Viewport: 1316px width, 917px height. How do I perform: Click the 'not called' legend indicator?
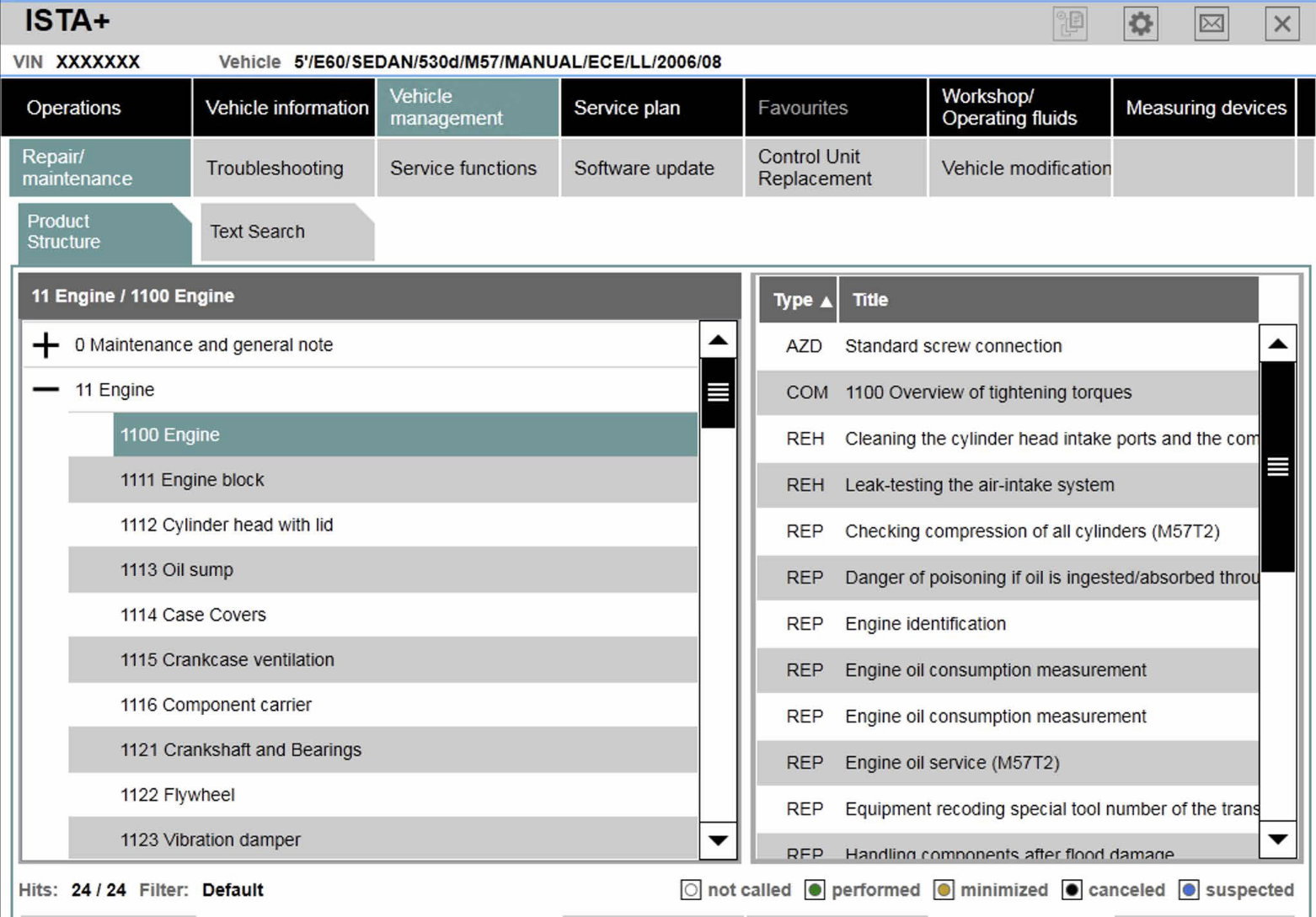coord(691,890)
